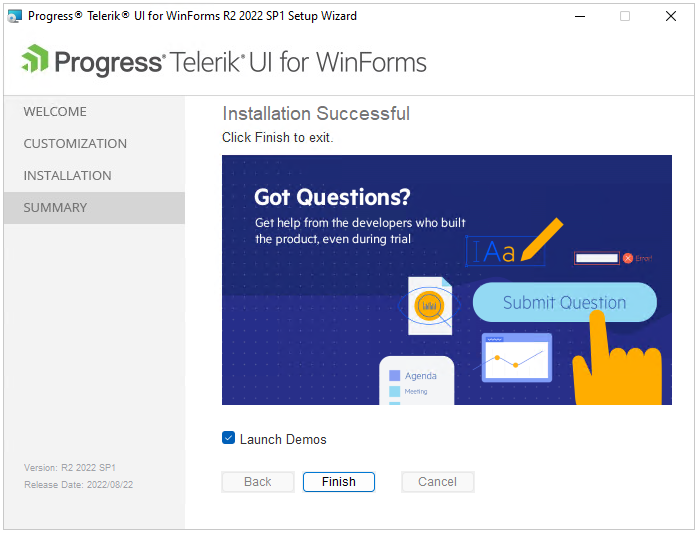Screen dimensions: 698x534
Task: Click the Submit Question banner button
Action: [x=564, y=302]
